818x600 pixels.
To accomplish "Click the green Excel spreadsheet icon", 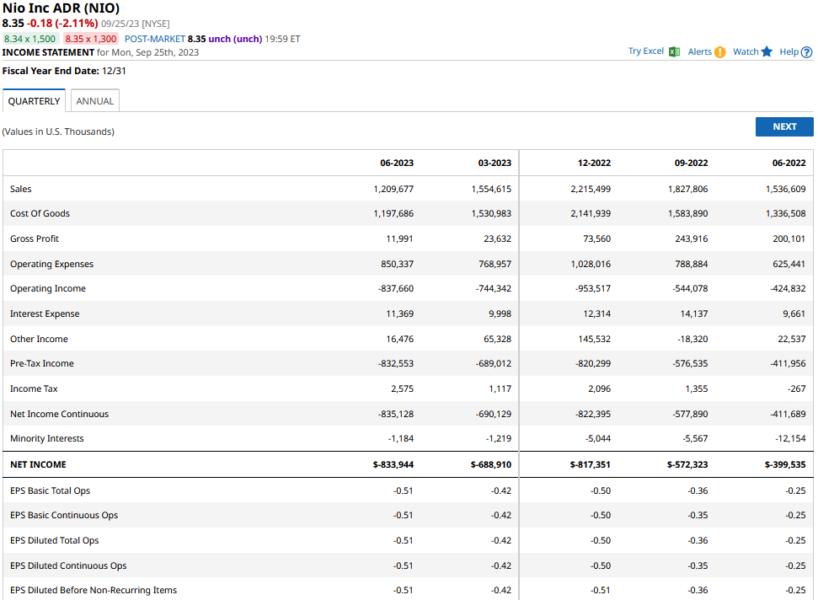I will click(674, 52).
